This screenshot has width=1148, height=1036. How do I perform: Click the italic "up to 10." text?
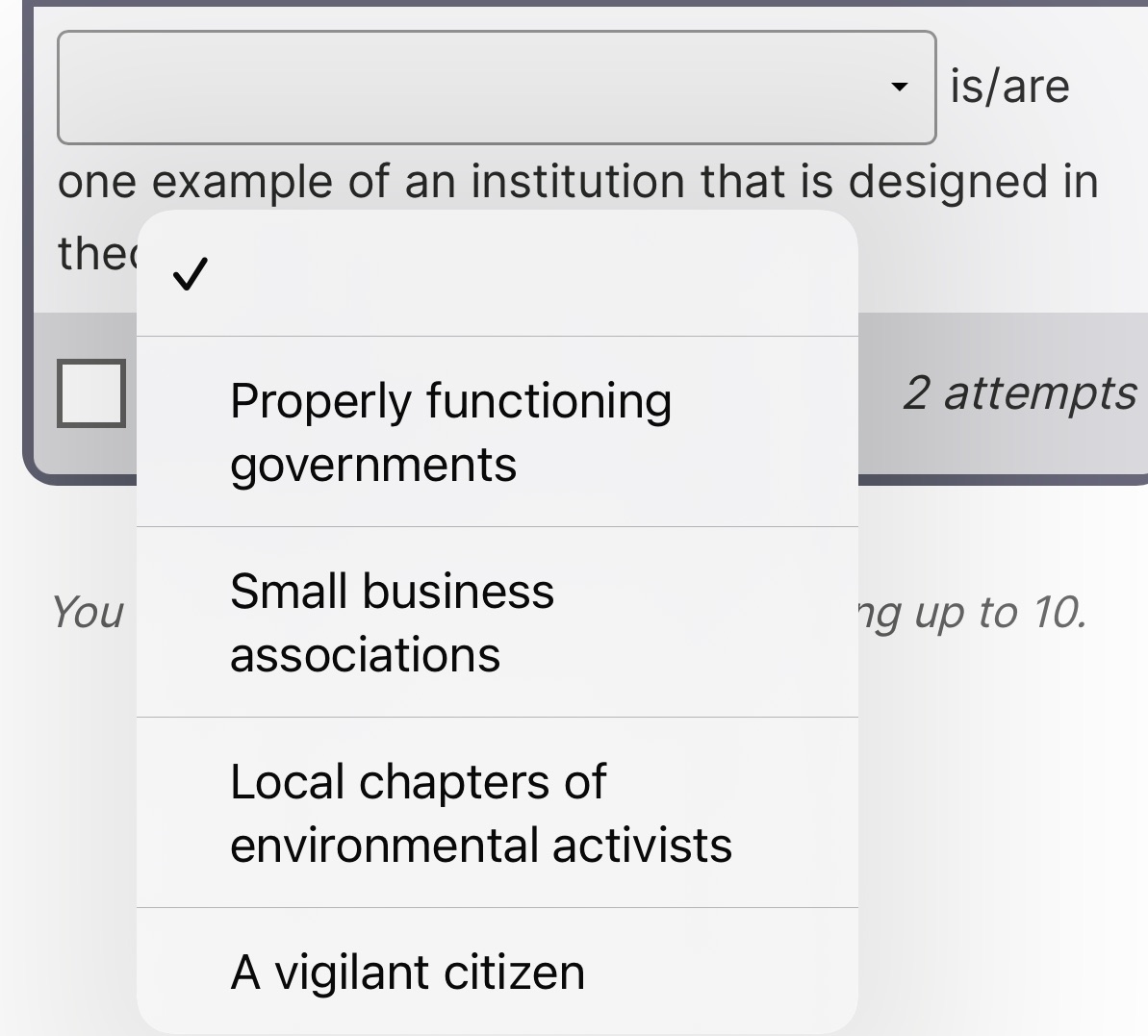click(x=1001, y=612)
